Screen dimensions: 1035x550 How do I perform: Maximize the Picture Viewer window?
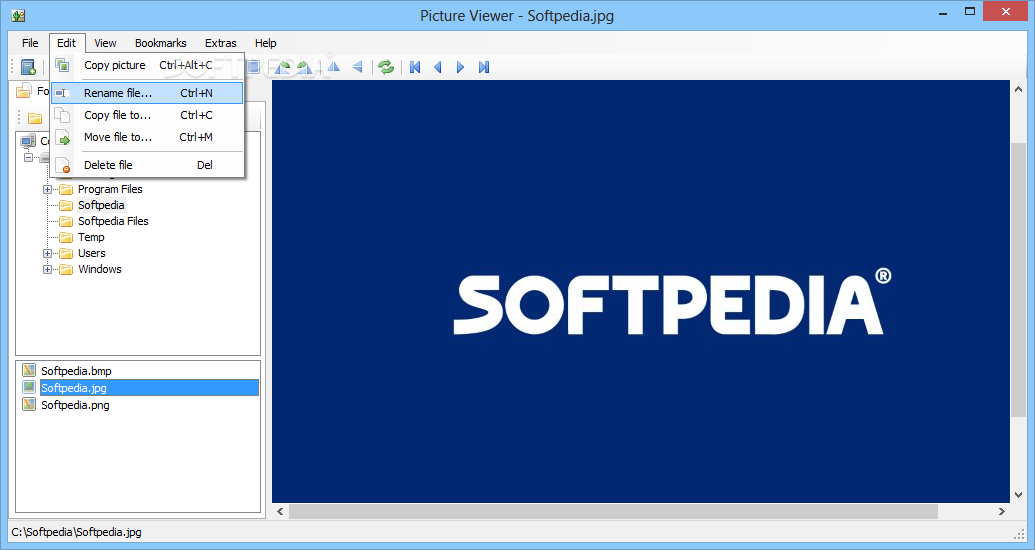pos(970,11)
